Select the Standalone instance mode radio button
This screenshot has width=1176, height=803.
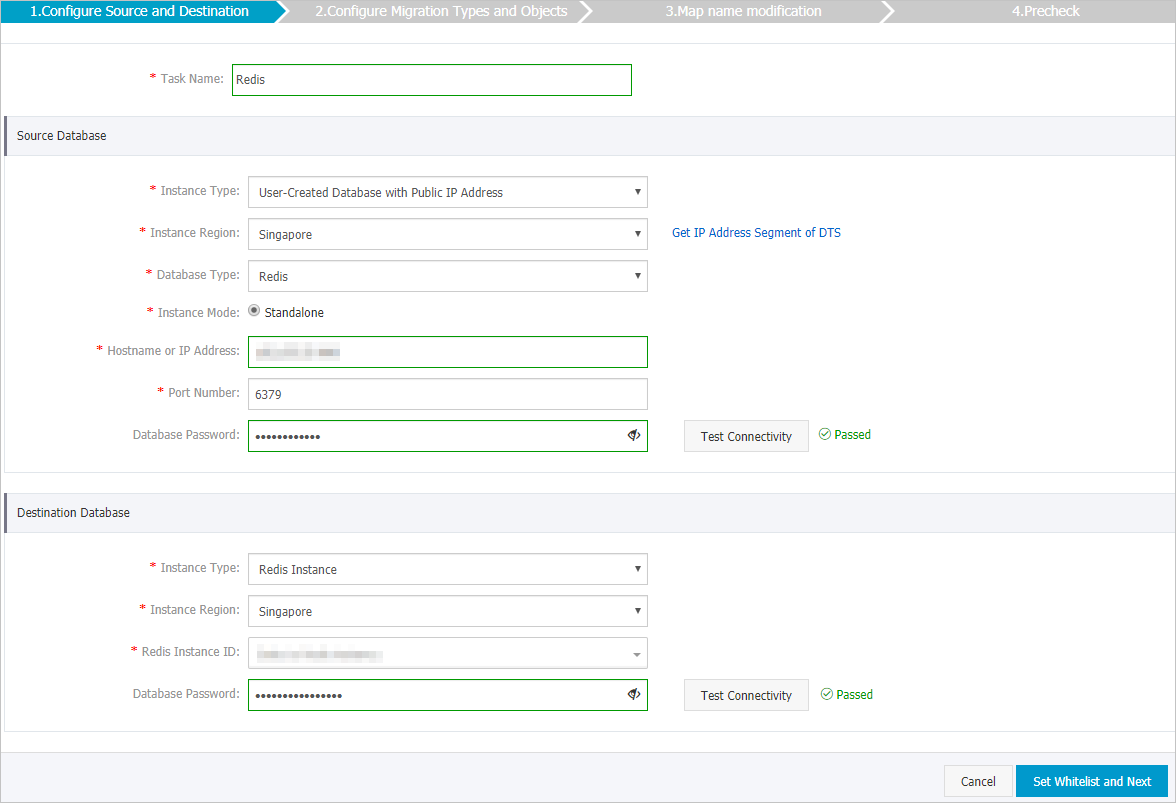pyautogui.click(x=254, y=311)
